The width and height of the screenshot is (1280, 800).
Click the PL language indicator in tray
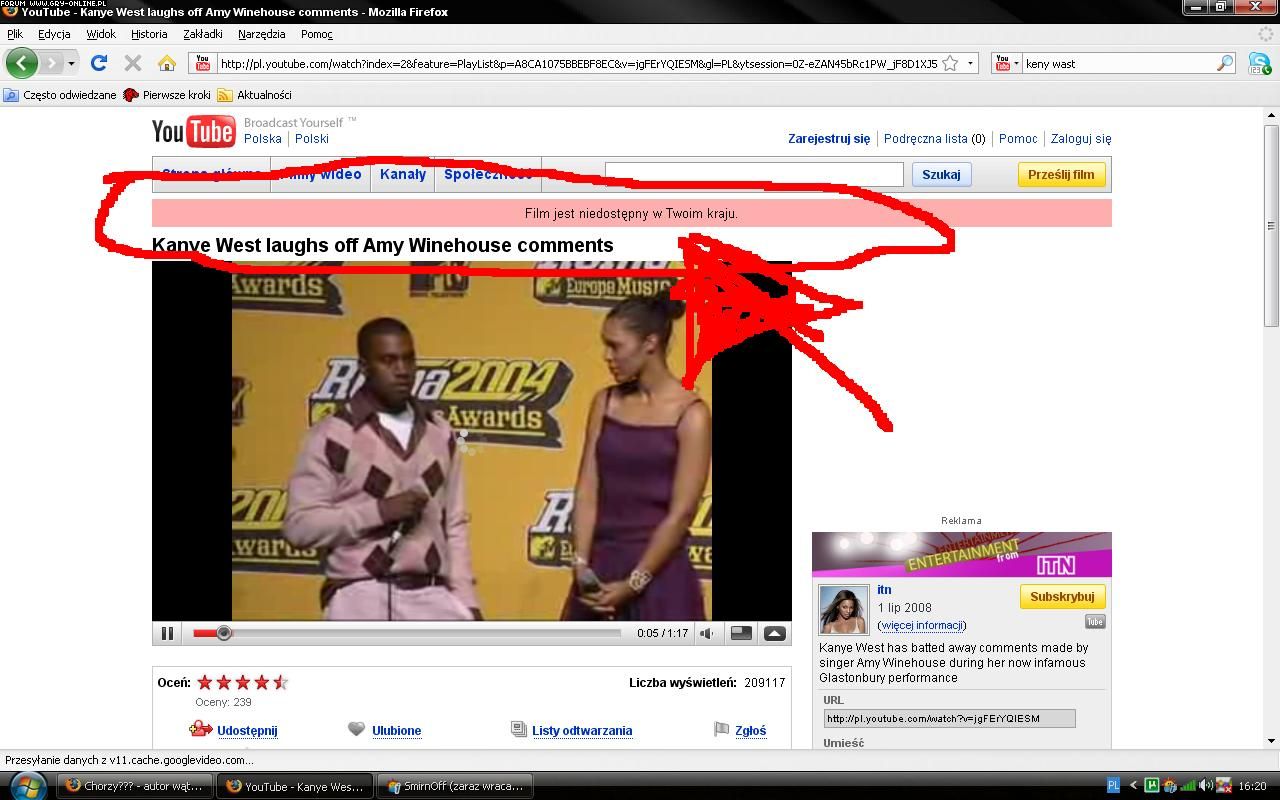click(1113, 786)
